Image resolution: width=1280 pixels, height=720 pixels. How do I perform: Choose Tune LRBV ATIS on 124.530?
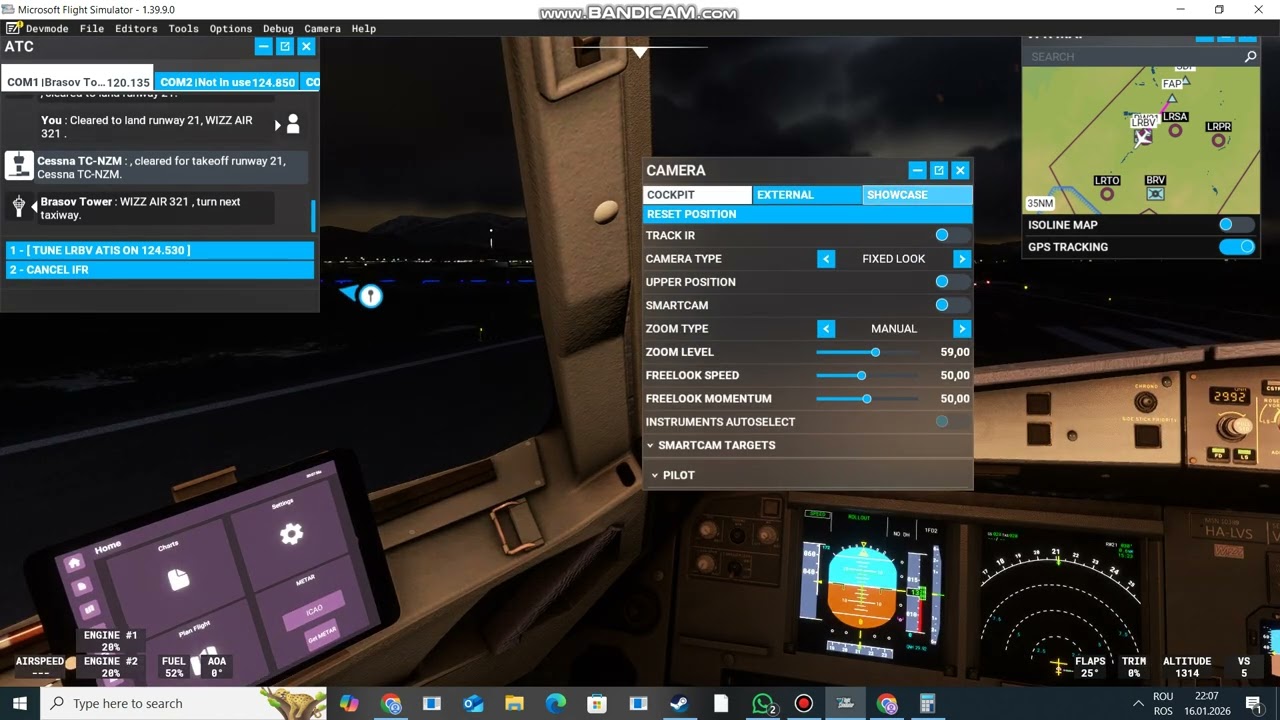(x=160, y=250)
